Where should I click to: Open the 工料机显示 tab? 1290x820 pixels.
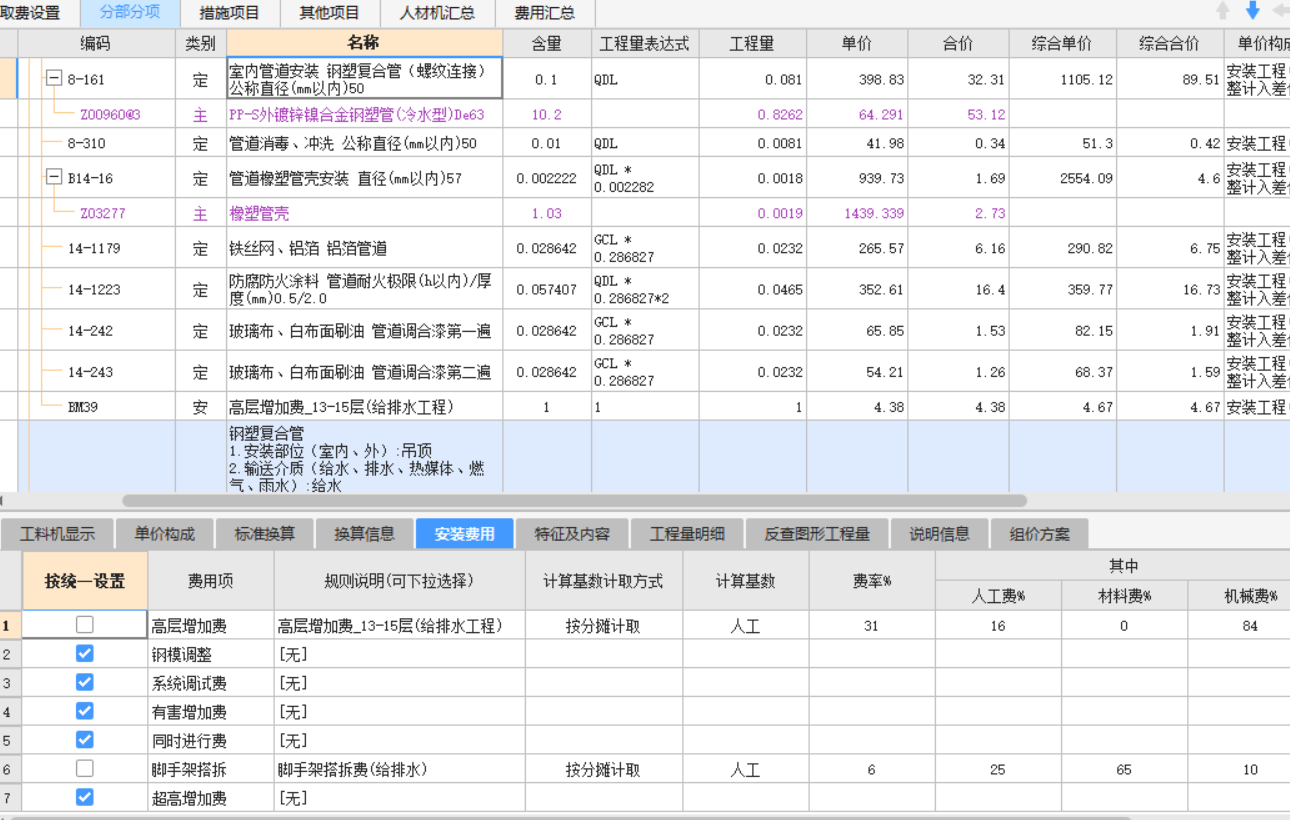click(x=58, y=534)
